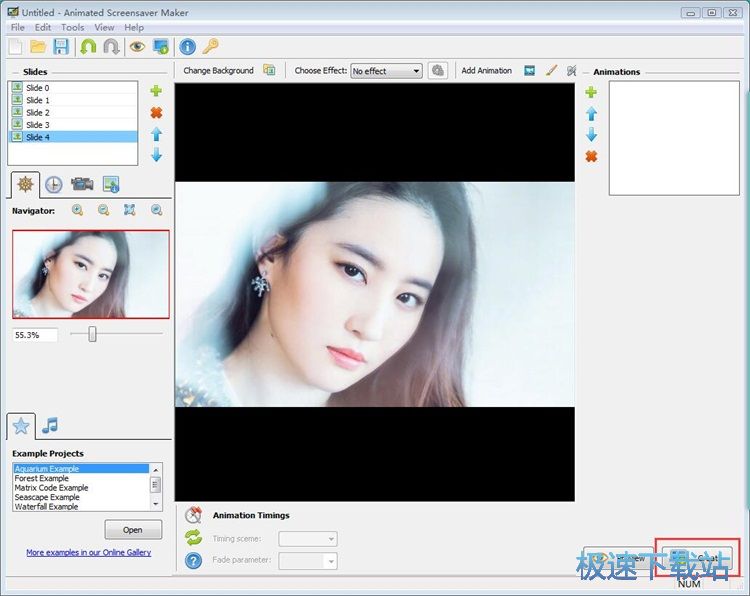Adjust the Navigator zoom slider handle

[92, 334]
